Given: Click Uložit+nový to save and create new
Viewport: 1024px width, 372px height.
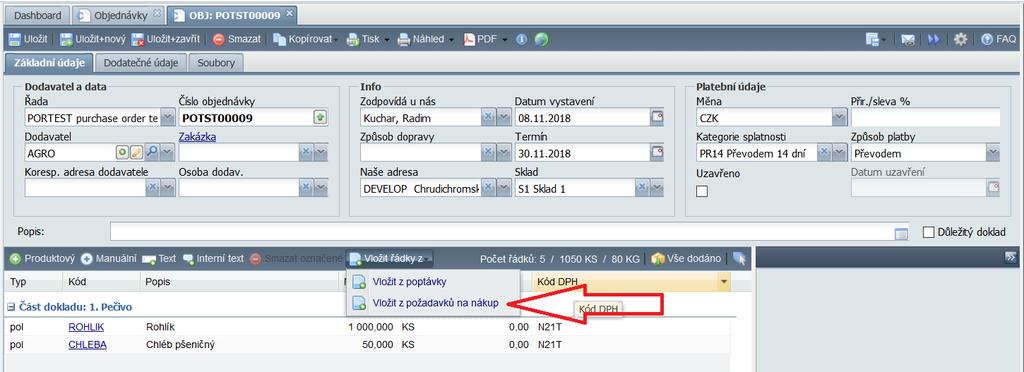Looking at the screenshot, I should (x=92, y=39).
